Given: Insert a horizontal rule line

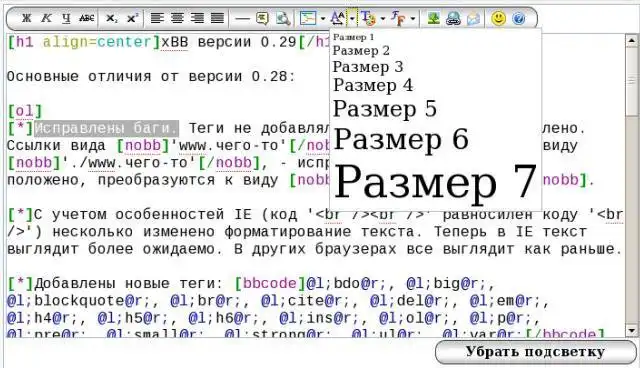Looking at the screenshot, I should [242, 18].
